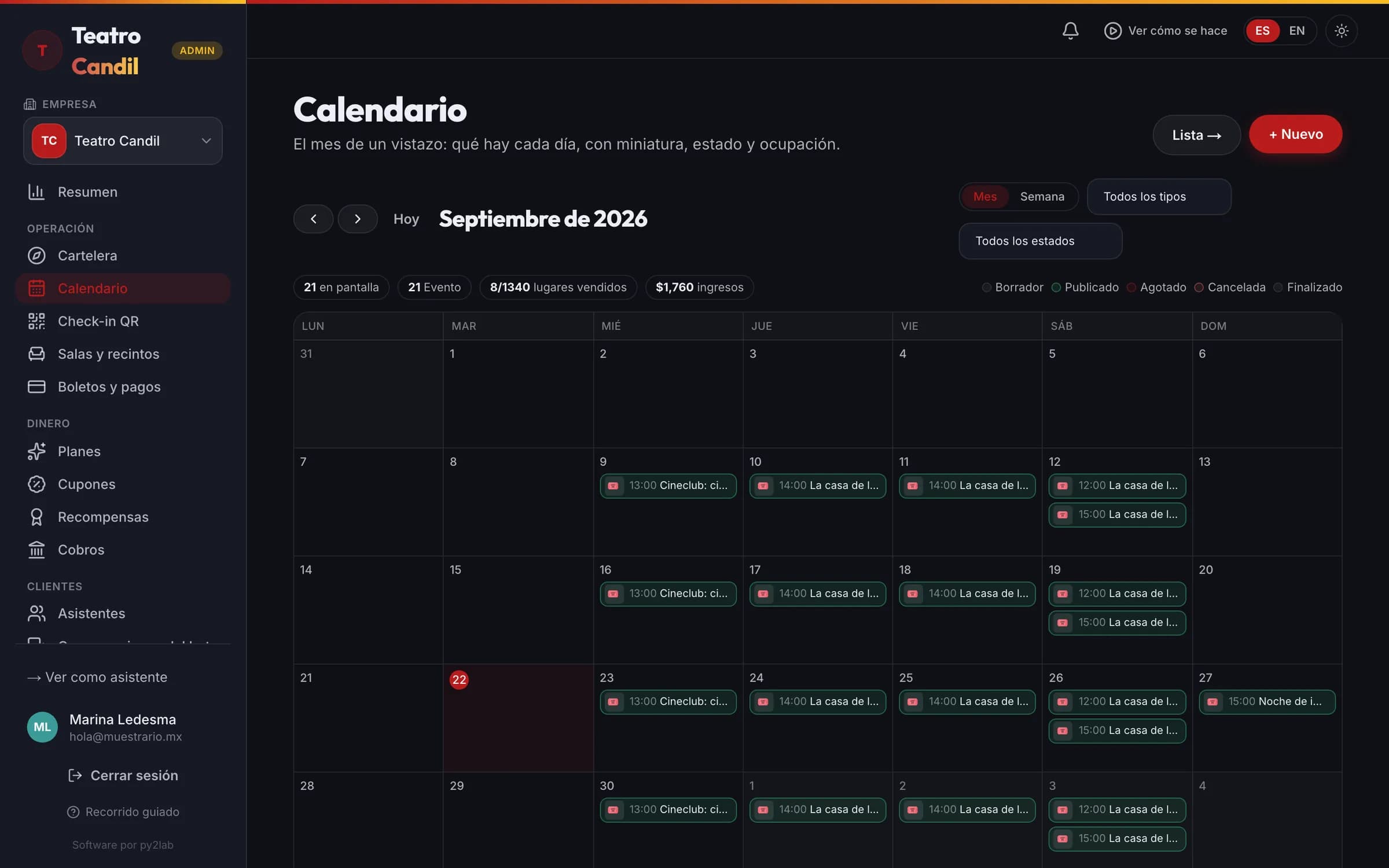Click the play icon beside Ver cómo se hace
Image resolution: width=1389 pixels, height=868 pixels.
(x=1112, y=31)
